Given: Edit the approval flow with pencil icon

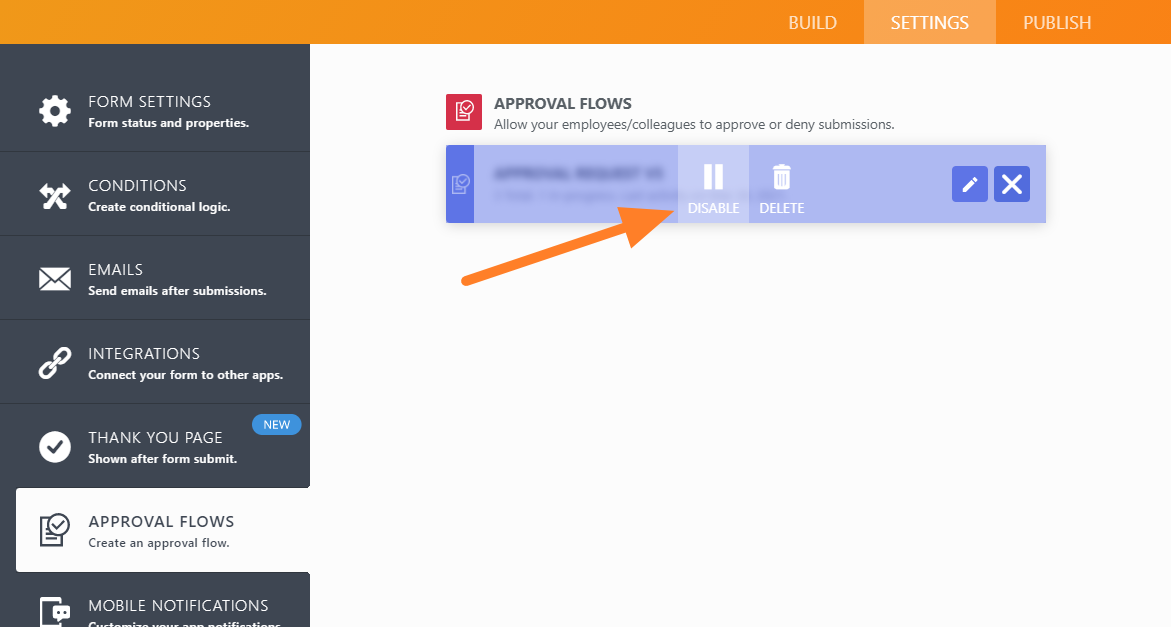Looking at the screenshot, I should (x=969, y=184).
